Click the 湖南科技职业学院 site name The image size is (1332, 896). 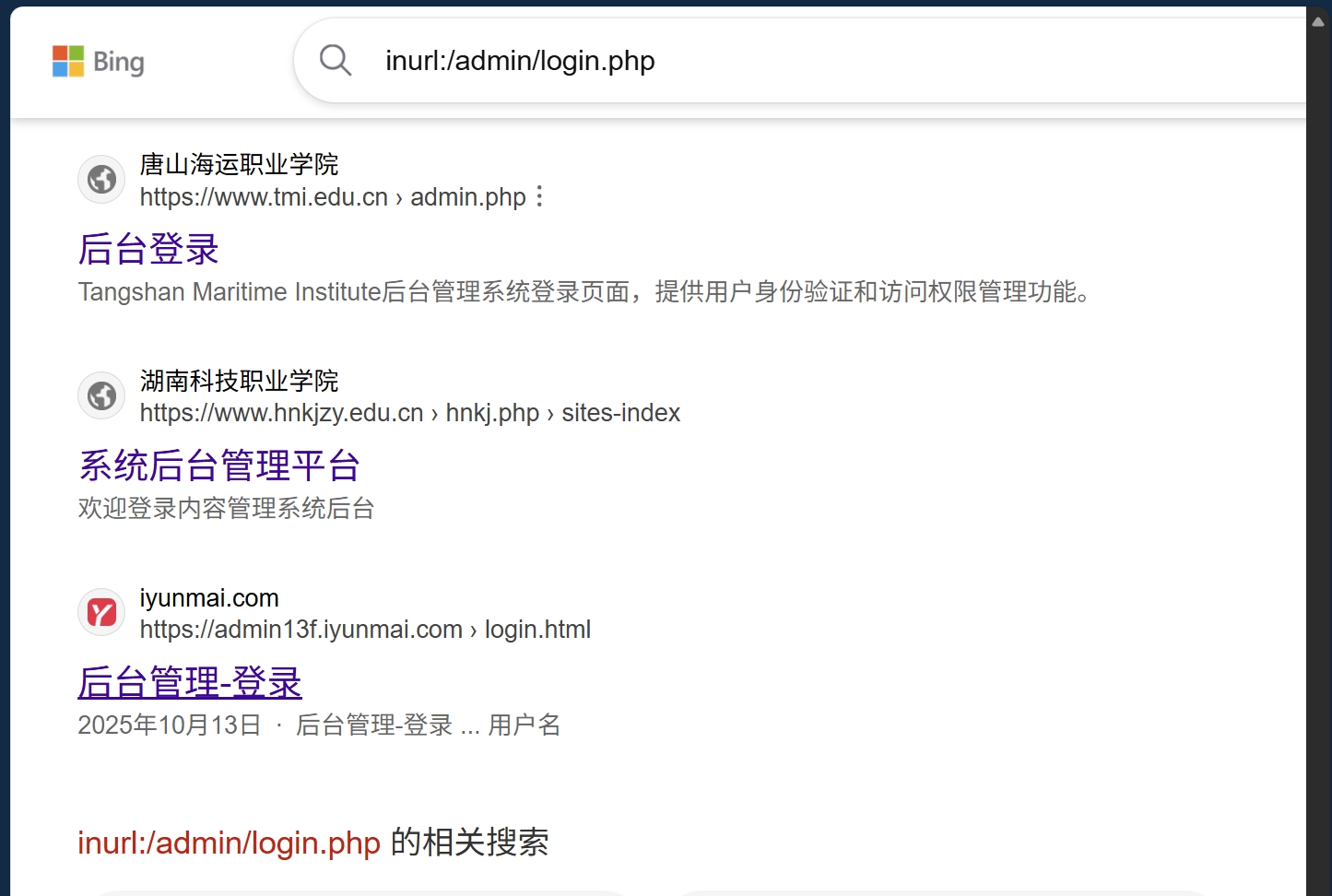(239, 381)
